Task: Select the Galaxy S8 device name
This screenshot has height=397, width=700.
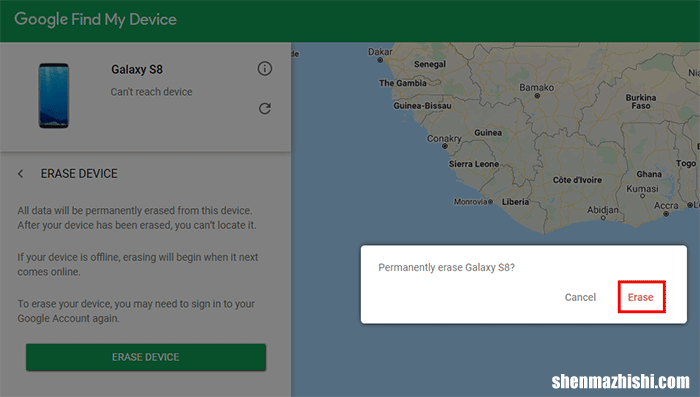Action: coord(137,70)
